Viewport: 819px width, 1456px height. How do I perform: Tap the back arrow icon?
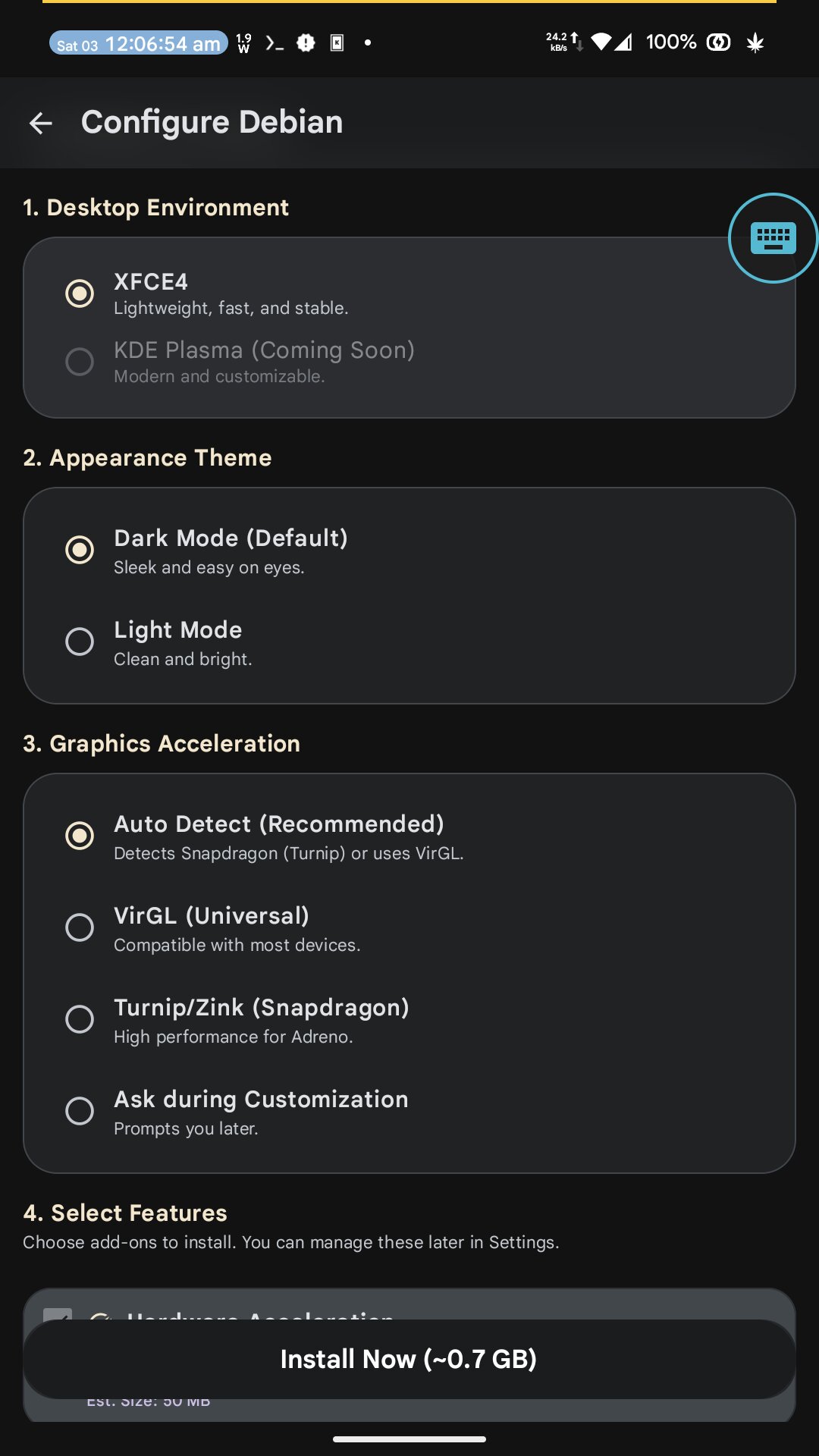pyautogui.click(x=41, y=123)
